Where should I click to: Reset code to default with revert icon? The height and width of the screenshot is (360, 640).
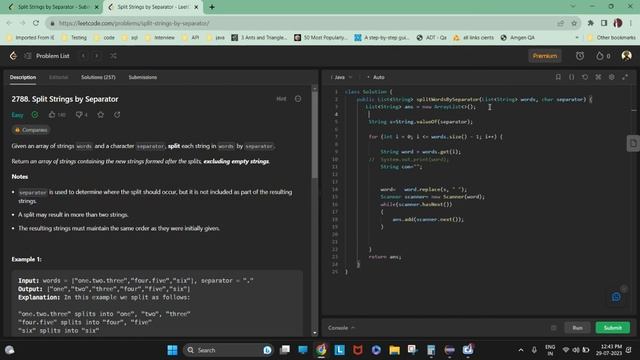(x=585, y=77)
